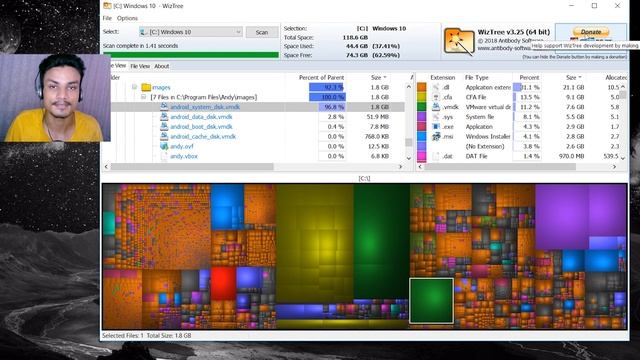640x360 pixels.
Task: Select the android_boot_disk.vmdk row name
Action: (201, 127)
